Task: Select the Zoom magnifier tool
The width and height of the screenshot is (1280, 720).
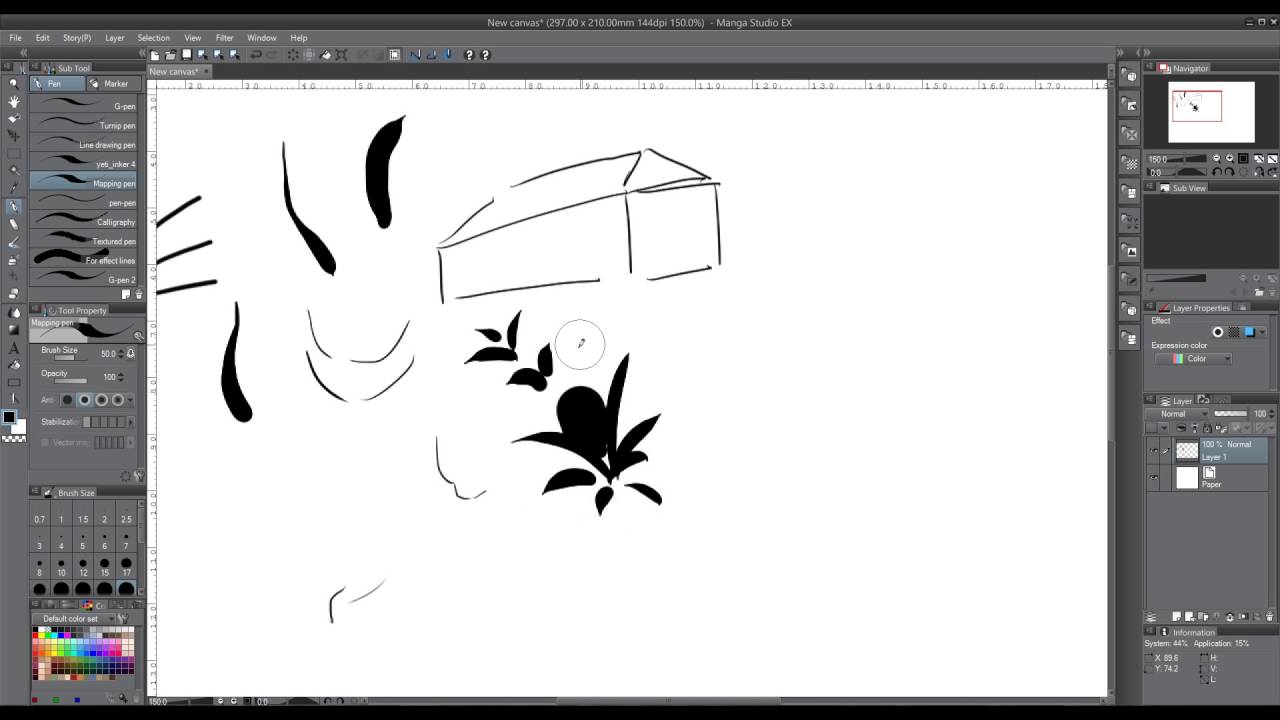Action: point(14,84)
